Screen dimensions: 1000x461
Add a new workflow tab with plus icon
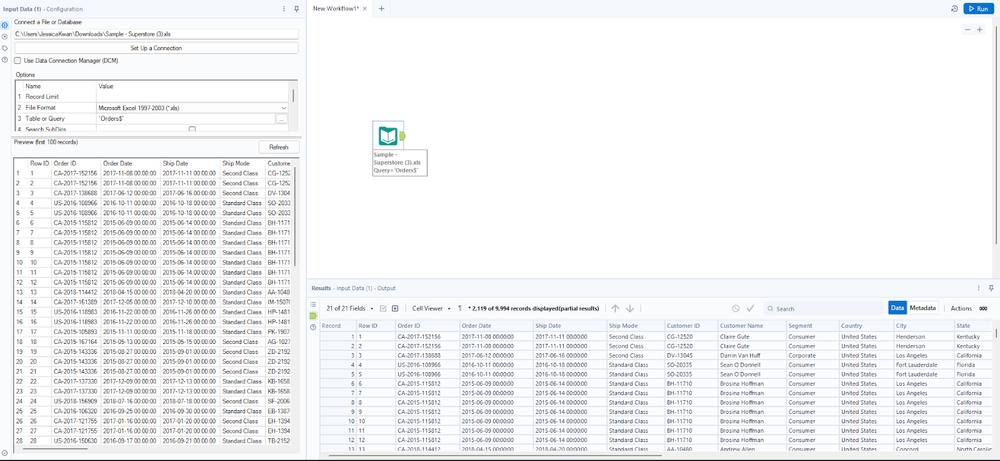click(381, 8)
